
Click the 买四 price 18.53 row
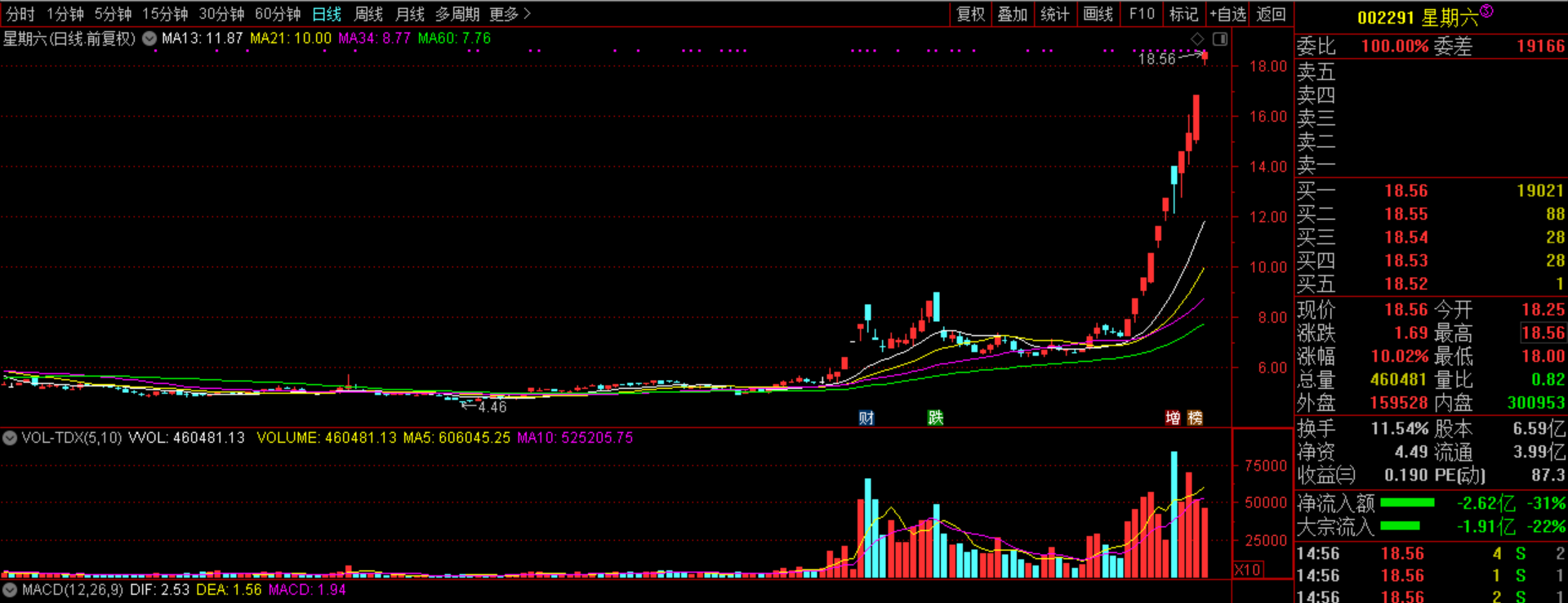(x=1431, y=261)
